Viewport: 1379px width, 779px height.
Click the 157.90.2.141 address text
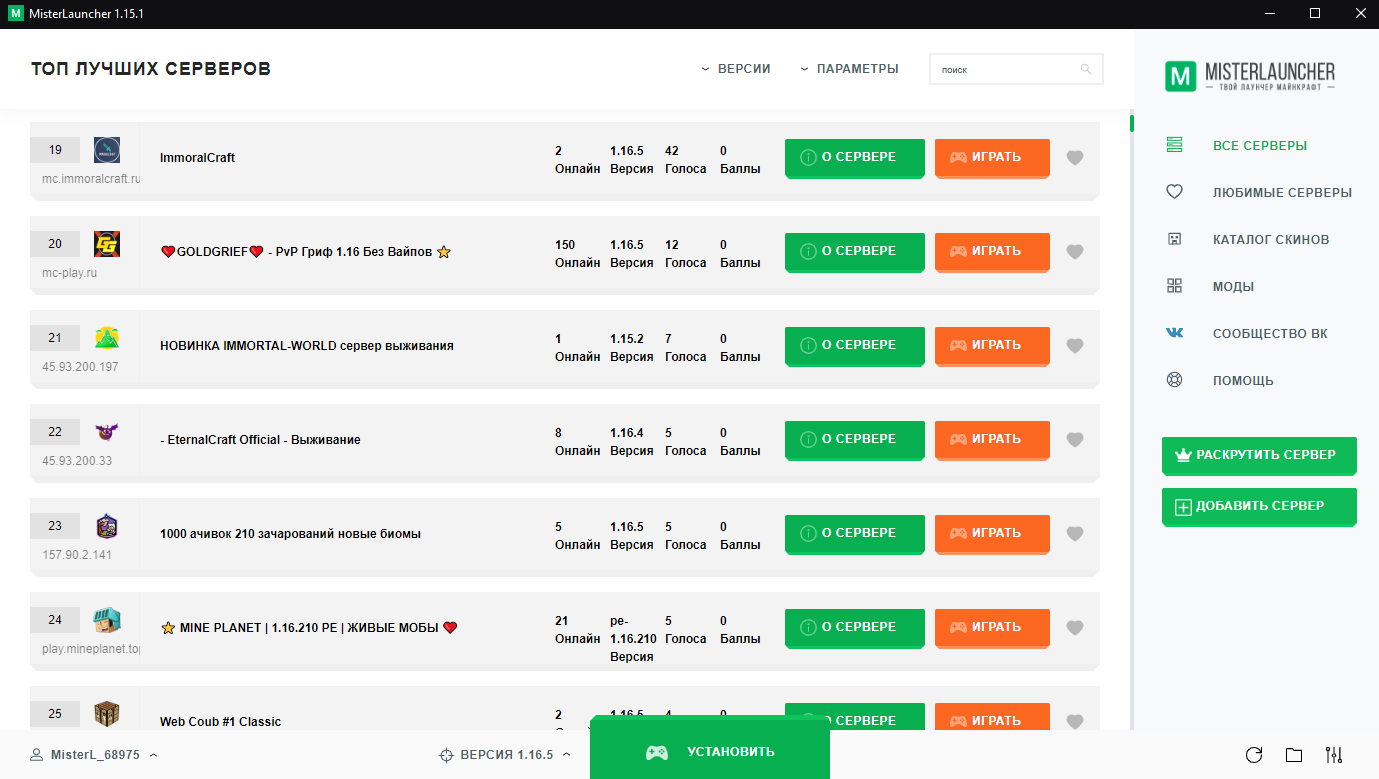(x=77, y=555)
